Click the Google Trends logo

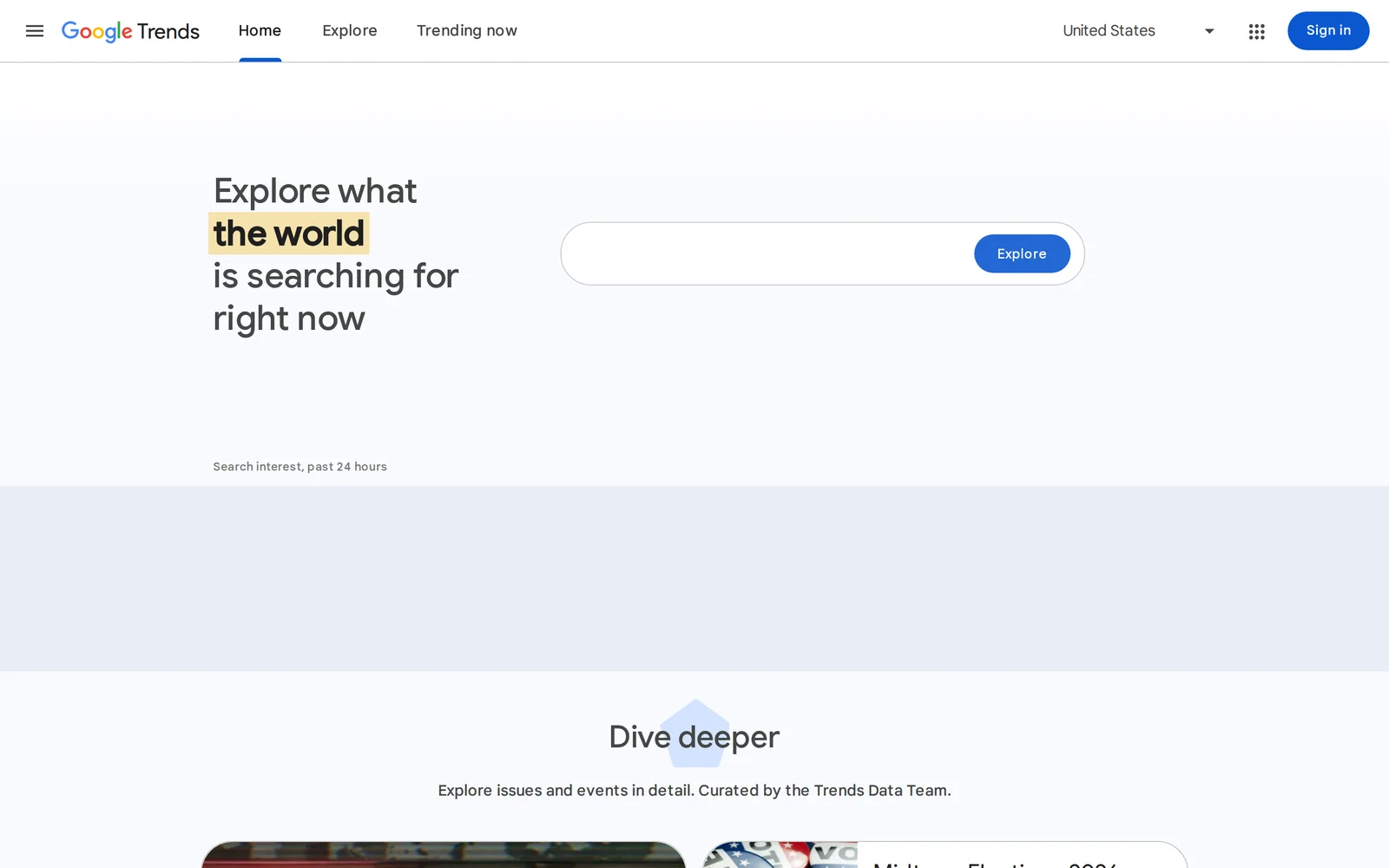[x=130, y=31]
